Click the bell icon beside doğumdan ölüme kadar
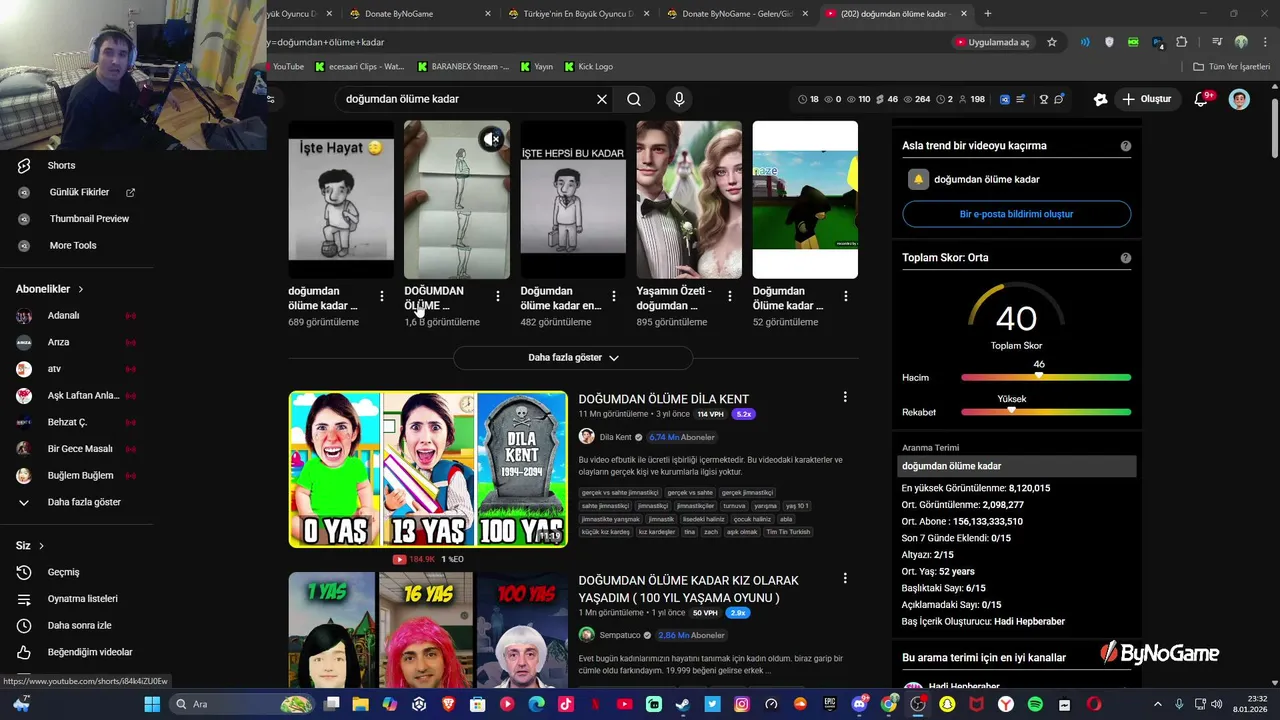The height and width of the screenshot is (720, 1280). point(918,179)
